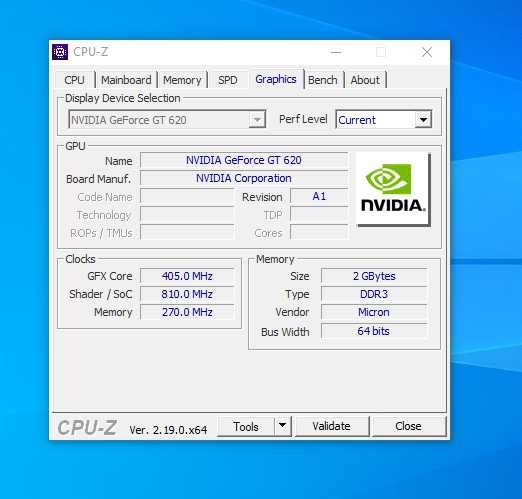This screenshot has width=522, height=499.
Task: Open the Mainboard tab
Action: [x=126, y=80]
